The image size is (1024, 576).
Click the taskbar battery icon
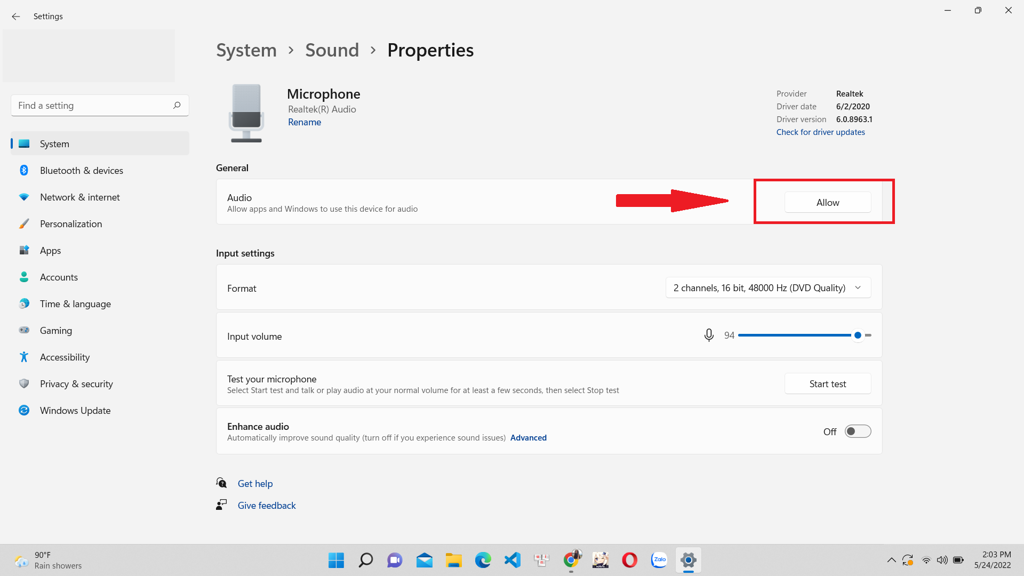click(x=958, y=560)
